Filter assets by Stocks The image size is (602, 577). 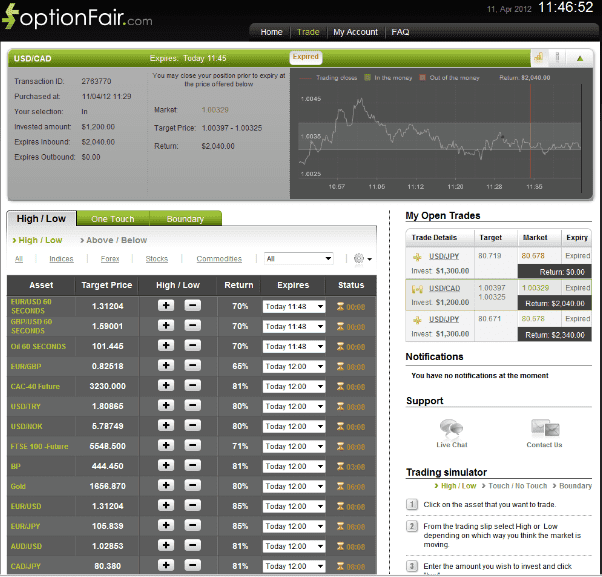(x=157, y=259)
